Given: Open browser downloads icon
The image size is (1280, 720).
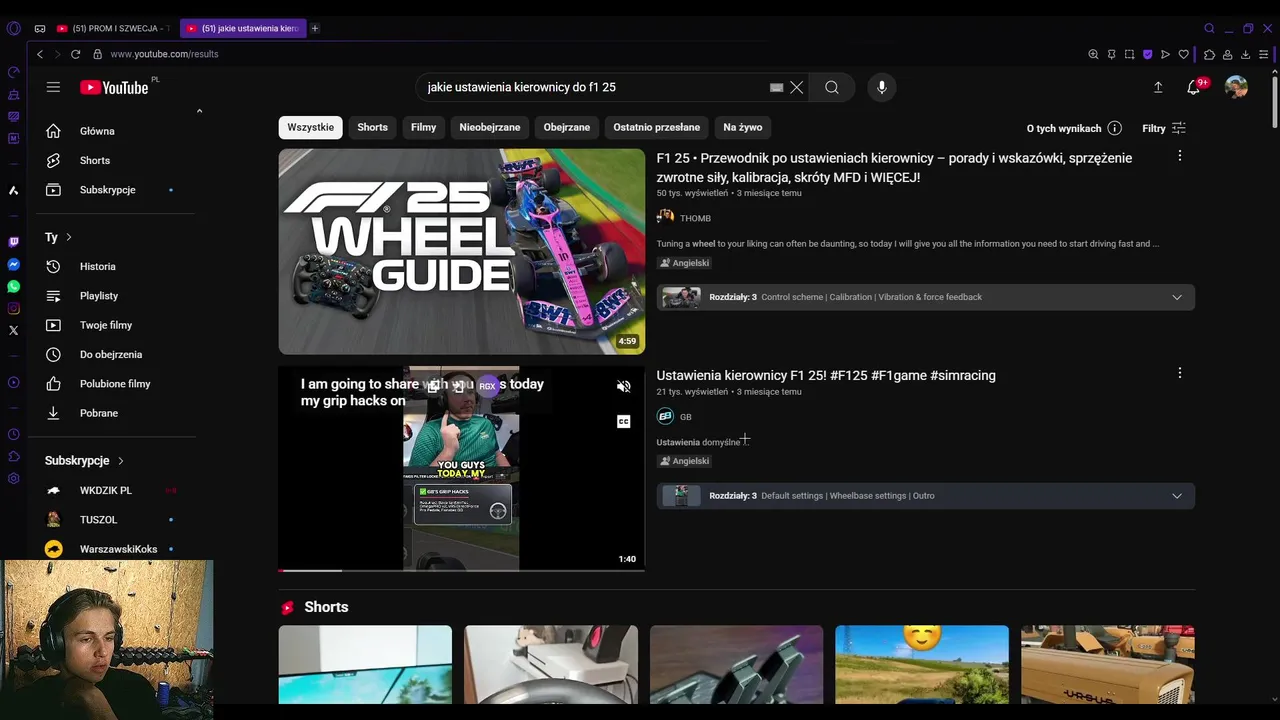Looking at the screenshot, I should coord(1245,54).
